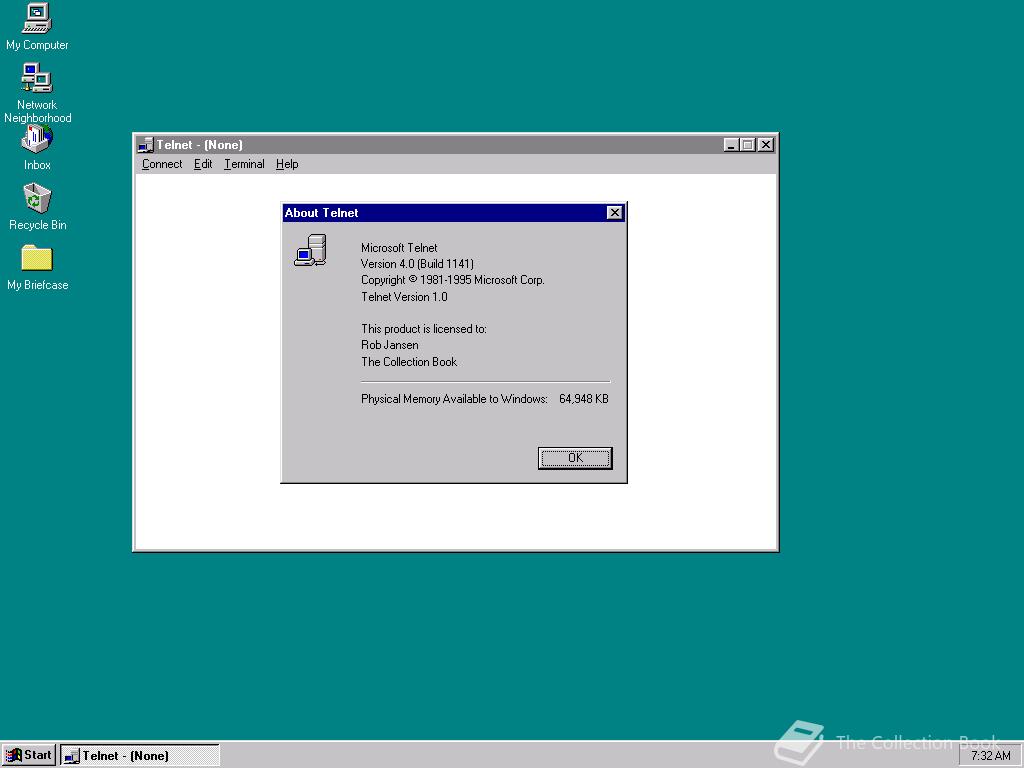Minimize the Telnet window
The image size is (1024, 768).
(731, 145)
